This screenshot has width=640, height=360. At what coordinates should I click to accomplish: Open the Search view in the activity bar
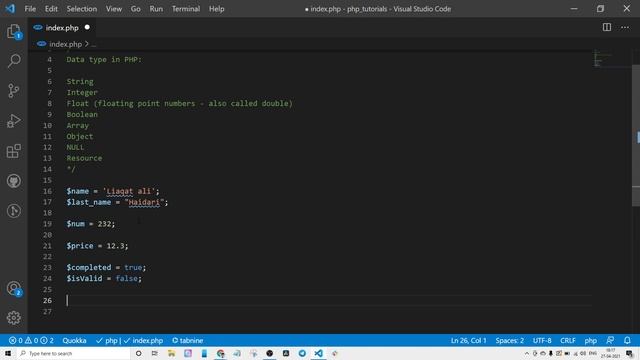[14, 61]
